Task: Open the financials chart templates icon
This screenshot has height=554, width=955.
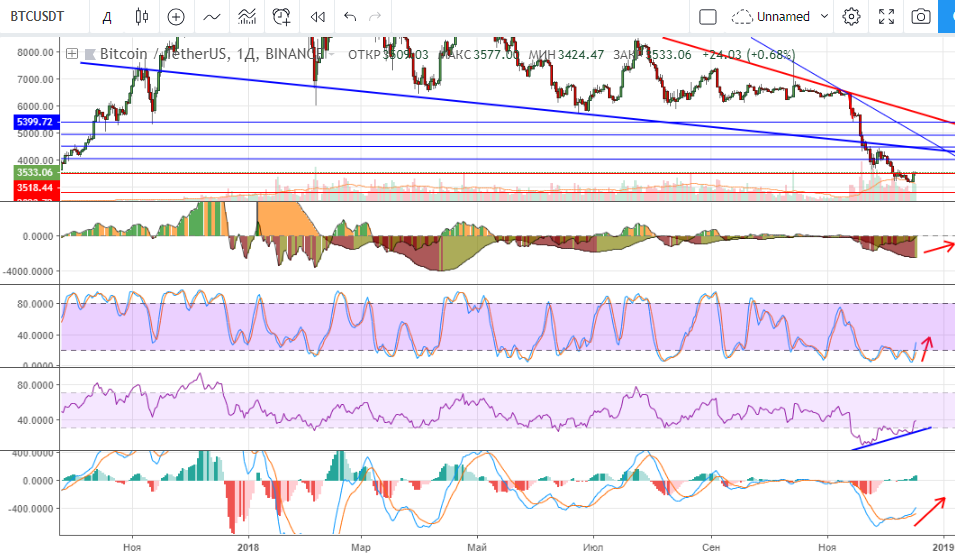Action: pos(245,16)
